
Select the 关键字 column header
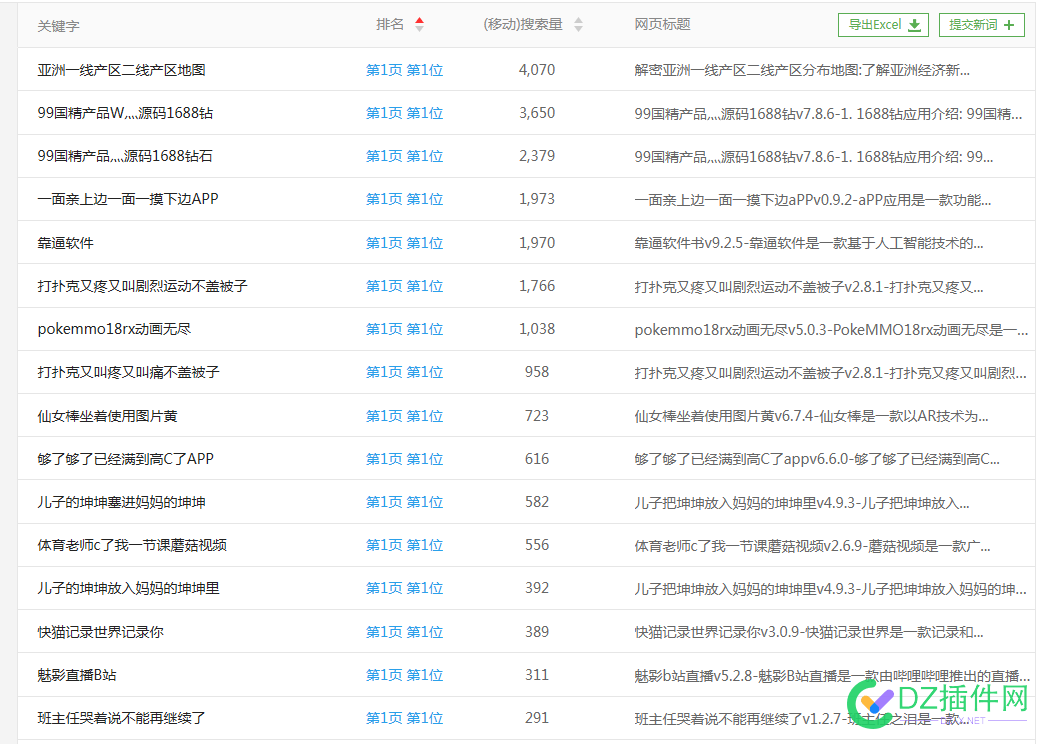coord(58,26)
